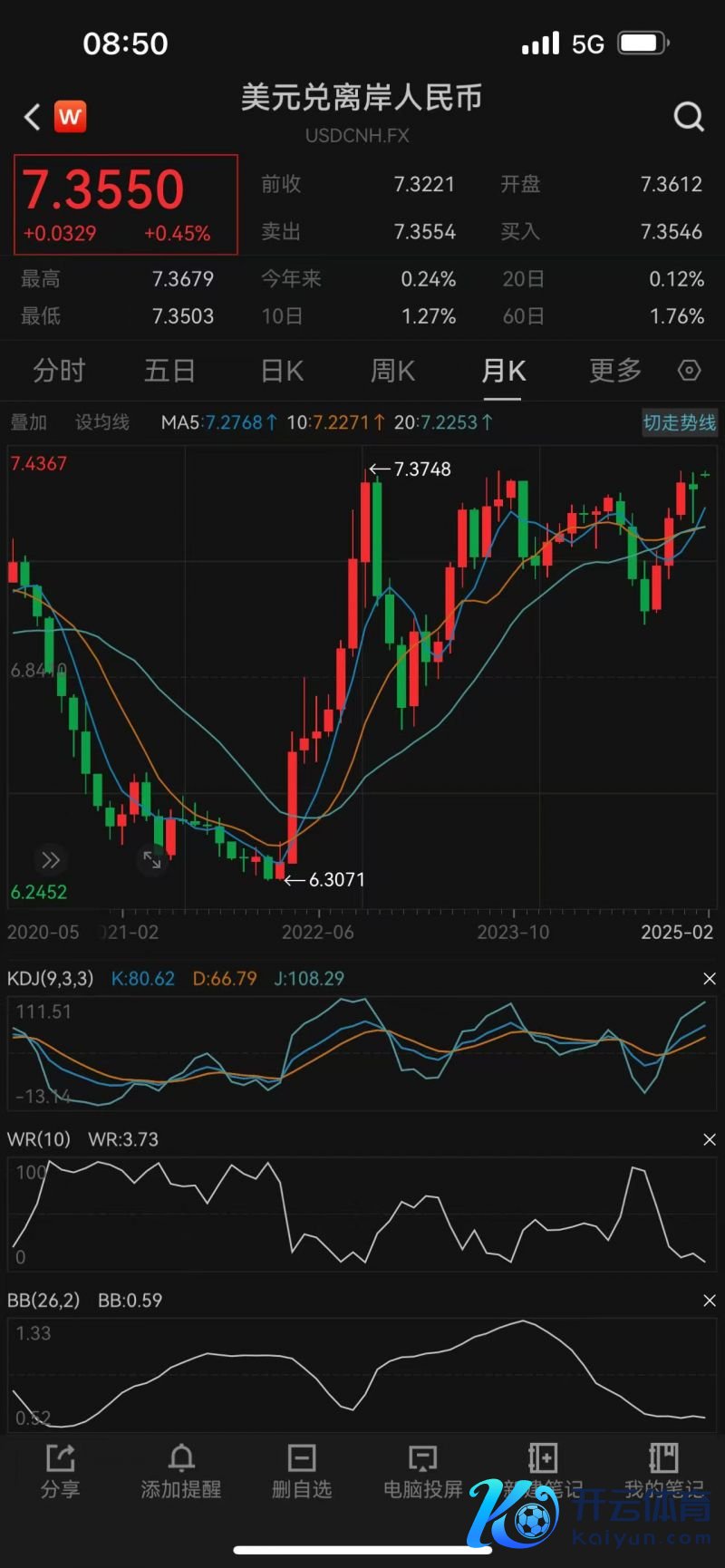Viewport: 725px width, 1568px height.
Task: Open the search magnifier icon
Action: click(689, 117)
